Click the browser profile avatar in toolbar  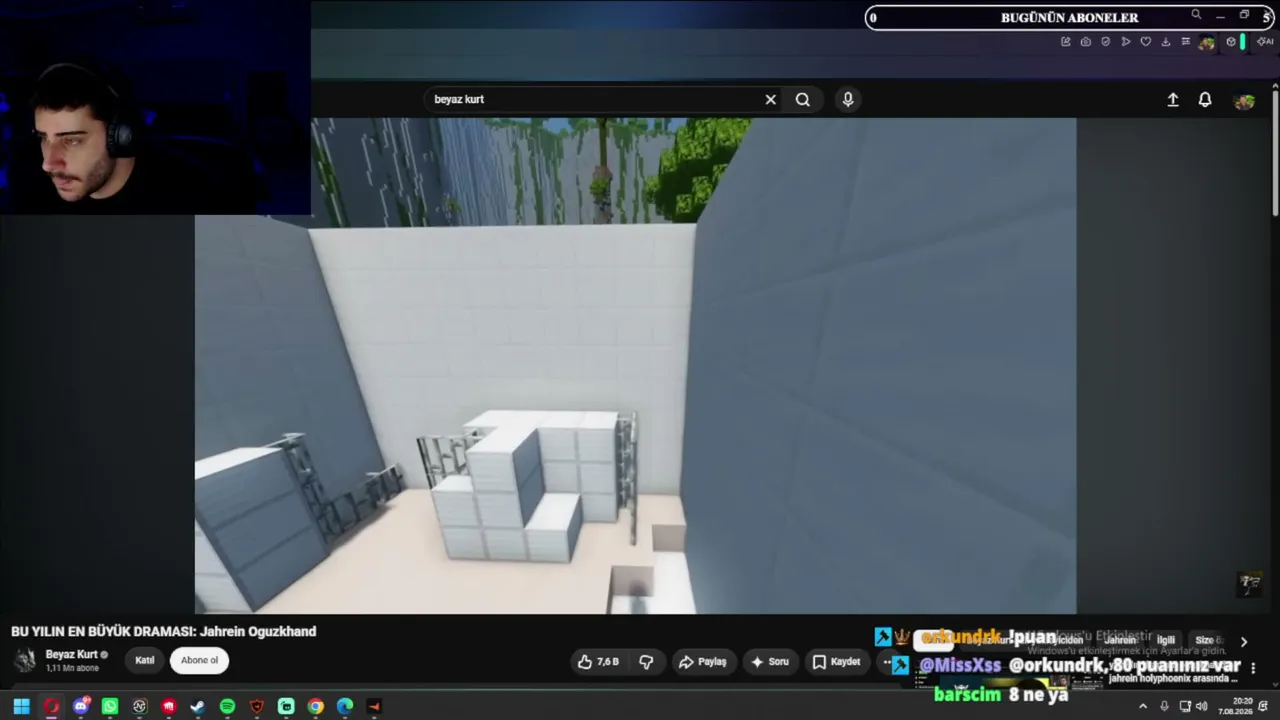1207,42
